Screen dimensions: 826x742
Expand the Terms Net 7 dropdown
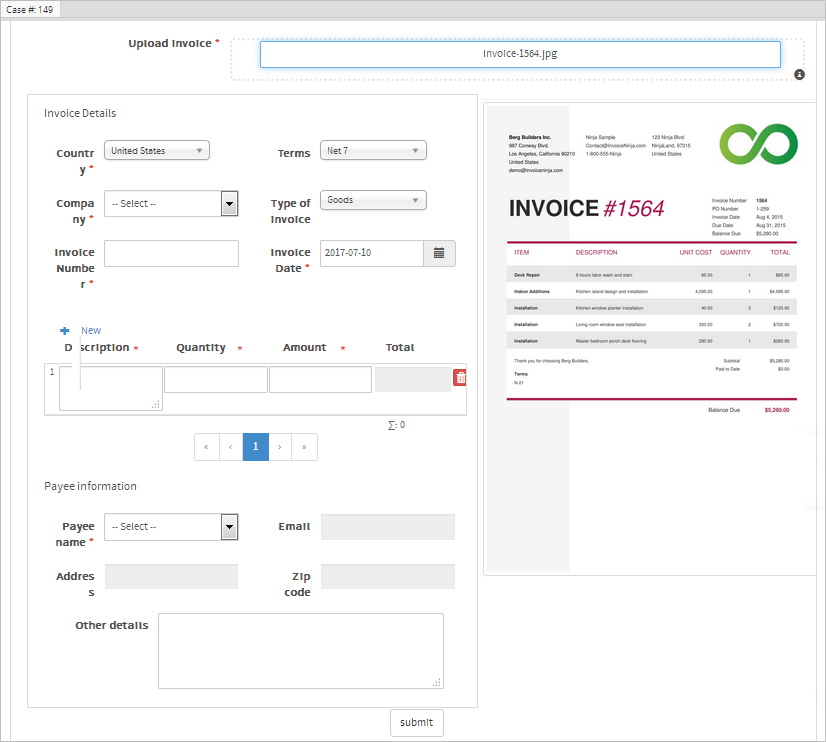(373, 151)
